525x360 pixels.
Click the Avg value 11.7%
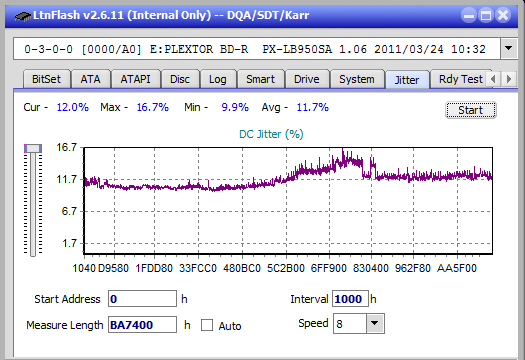[312, 107]
